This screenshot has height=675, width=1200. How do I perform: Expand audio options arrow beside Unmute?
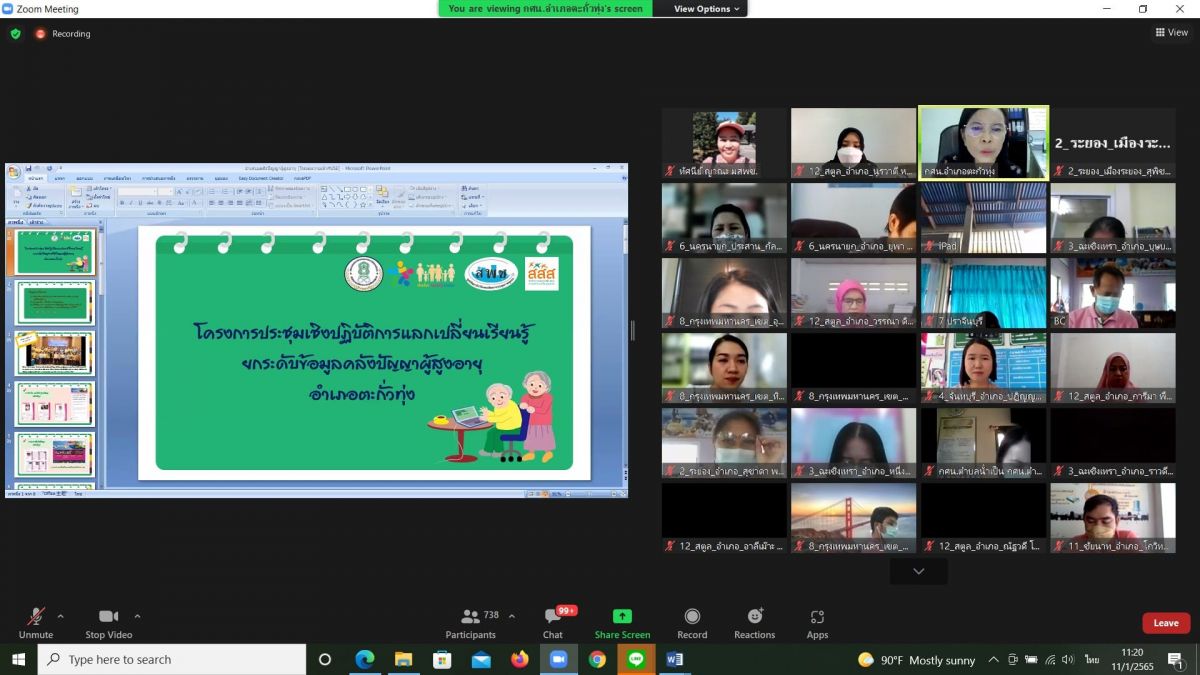[60, 616]
